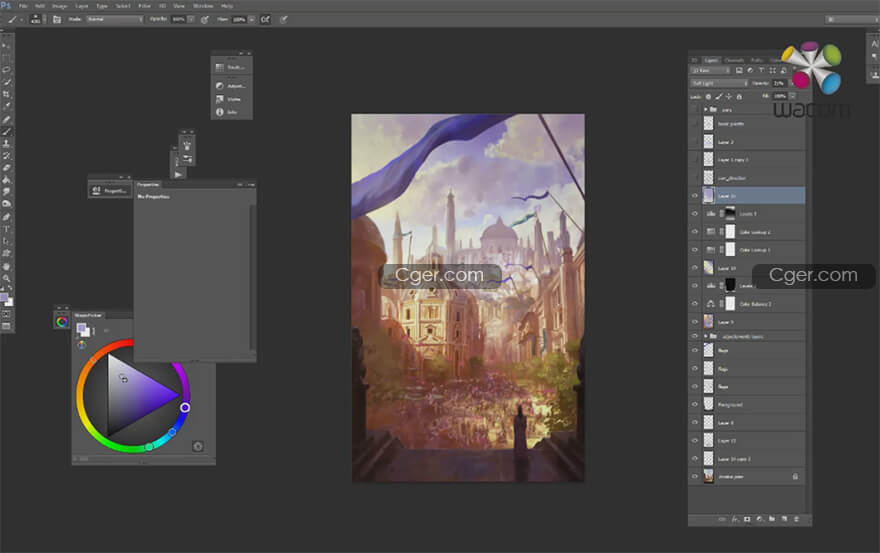The image size is (880, 553).
Task: Hide the locked bottom layer
Action: [x=695, y=477]
